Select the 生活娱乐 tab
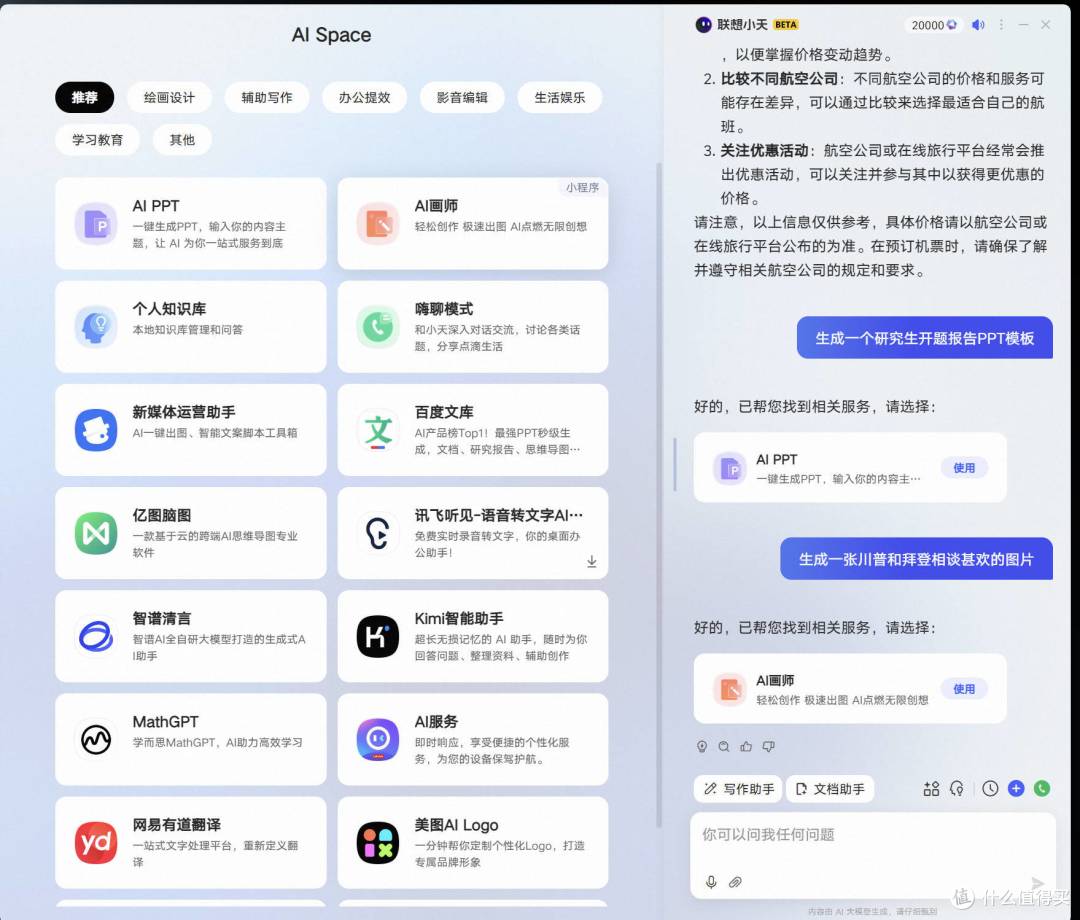 (x=560, y=98)
